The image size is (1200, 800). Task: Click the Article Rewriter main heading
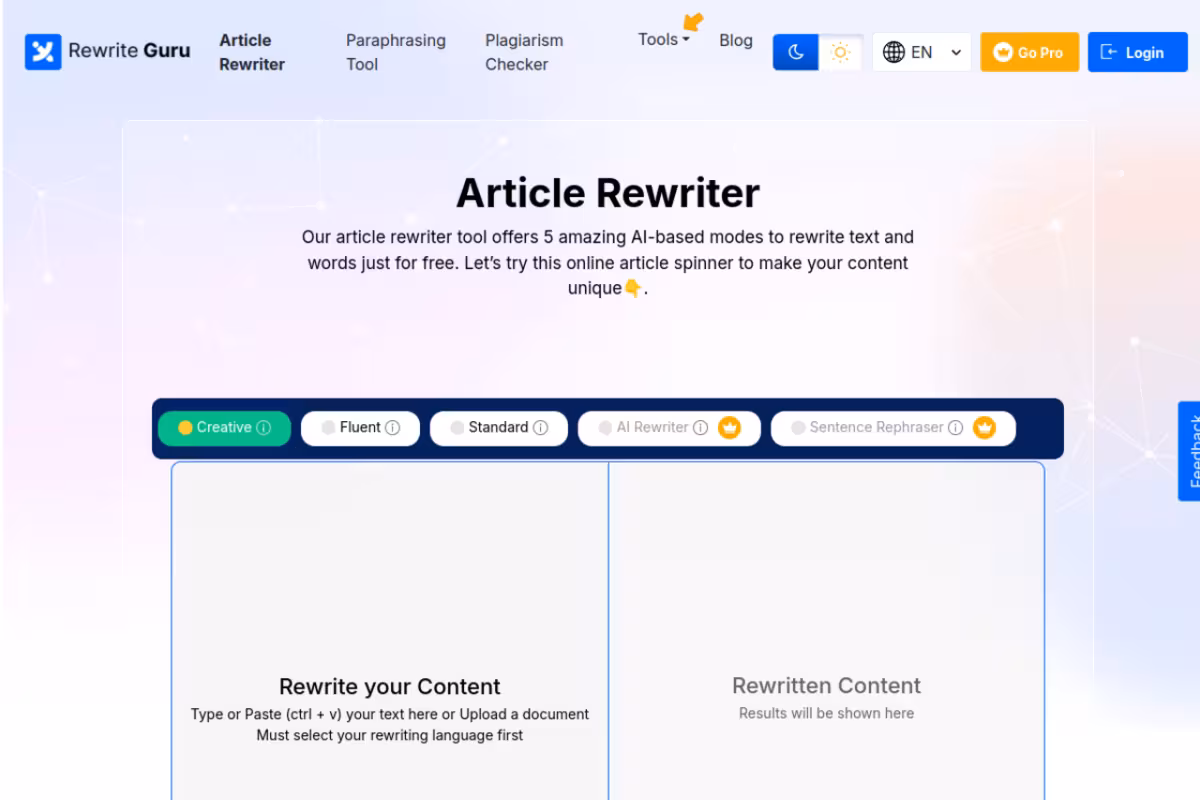[608, 193]
